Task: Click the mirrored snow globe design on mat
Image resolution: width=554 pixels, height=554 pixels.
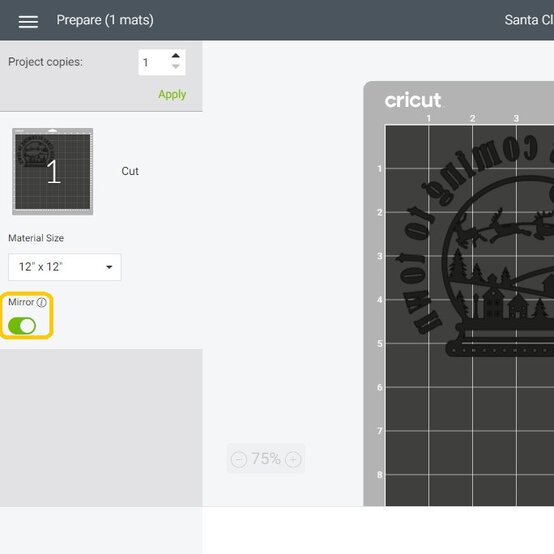Action: point(475,246)
